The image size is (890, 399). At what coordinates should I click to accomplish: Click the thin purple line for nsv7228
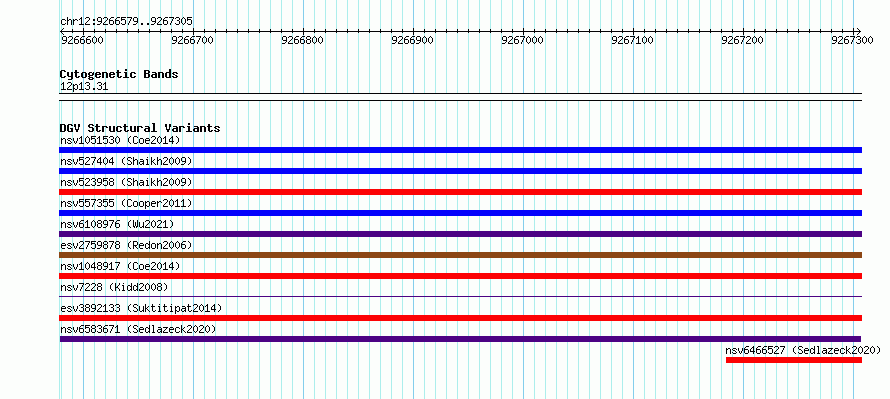pos(460,296)
